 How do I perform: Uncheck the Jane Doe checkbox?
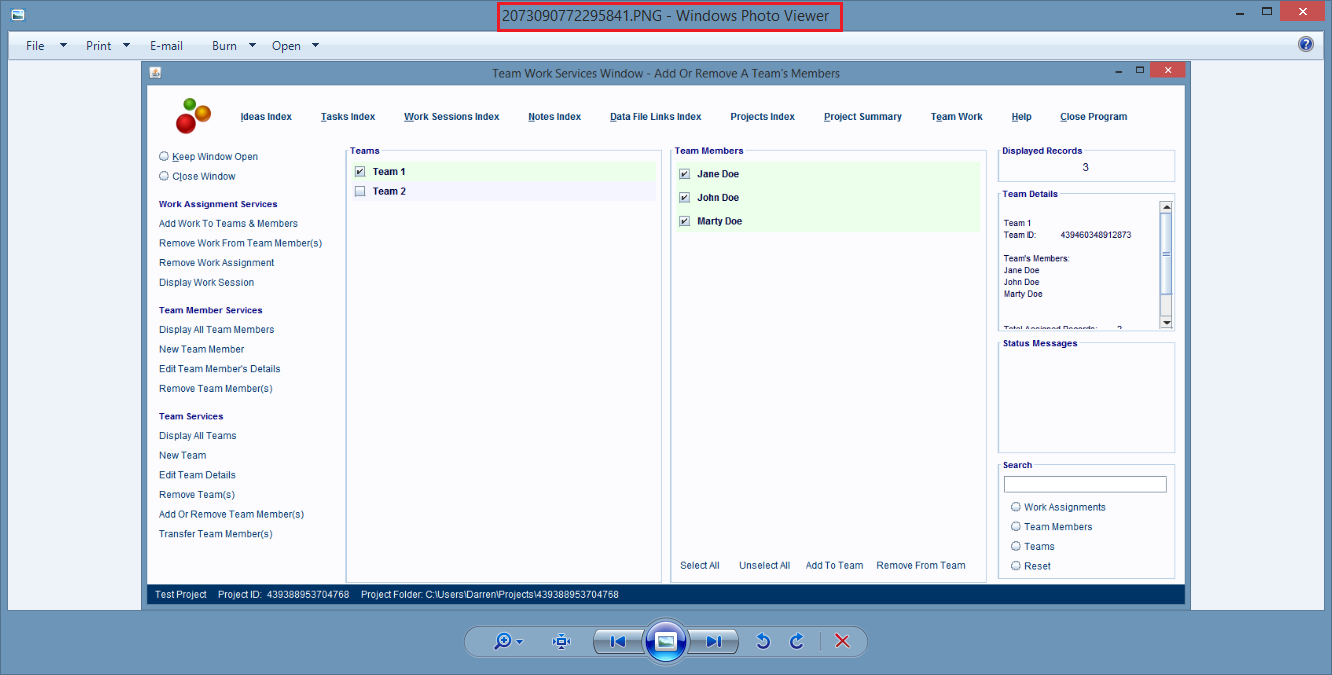pyautogui.click(x=685, y=174)
